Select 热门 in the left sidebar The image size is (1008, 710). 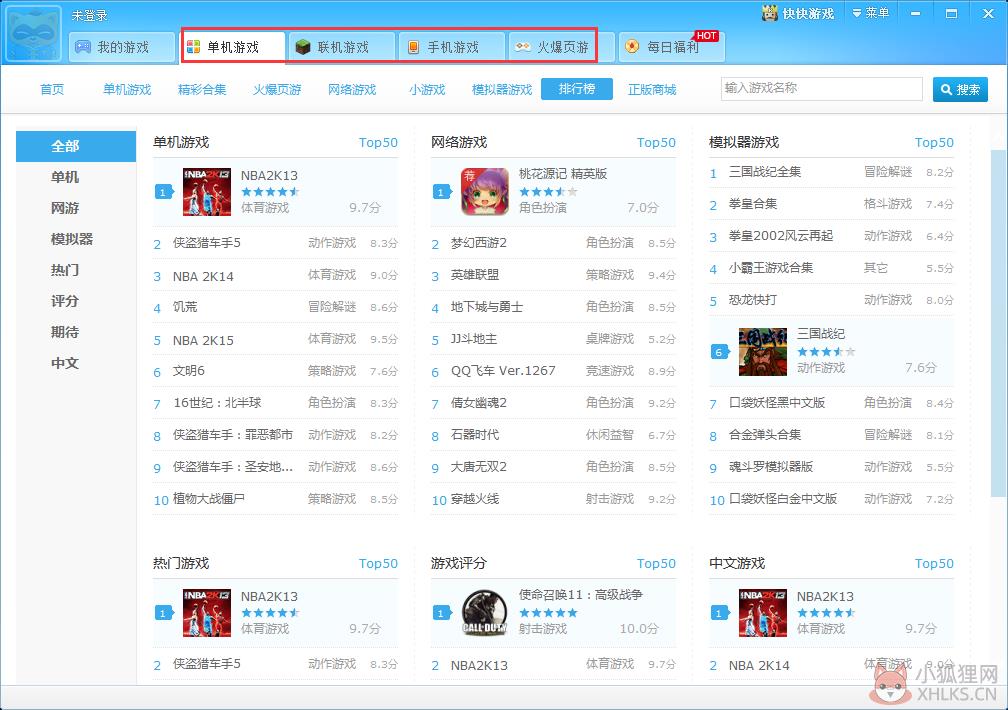tap(65, 270)
